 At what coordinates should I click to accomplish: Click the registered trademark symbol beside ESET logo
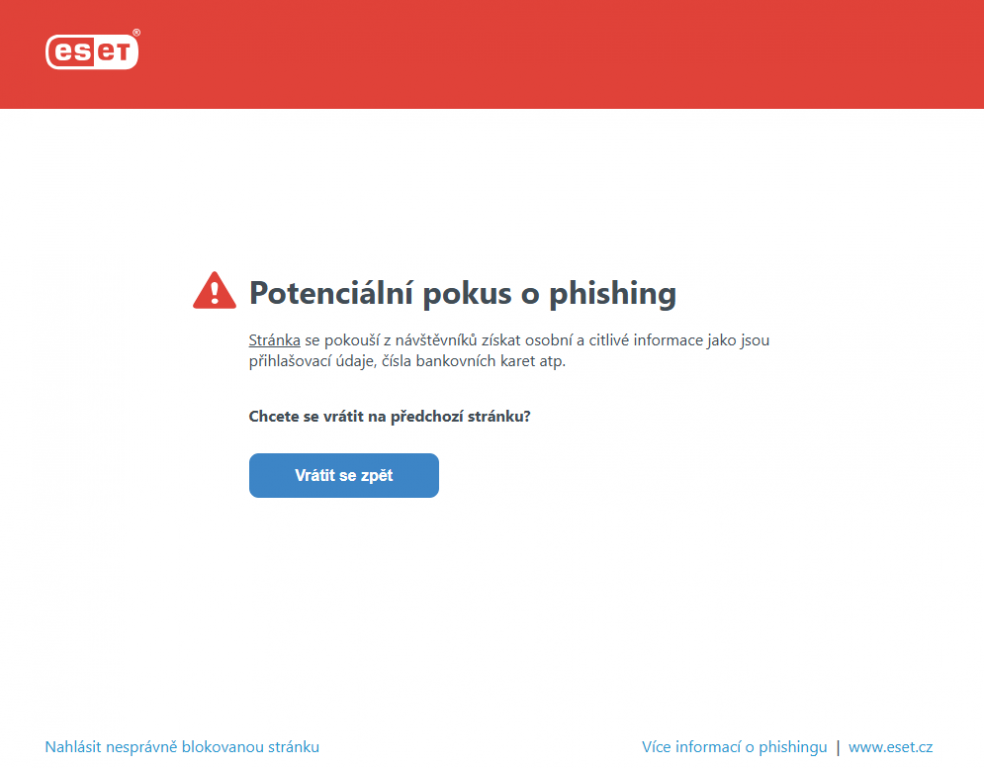tap(136, 33)
